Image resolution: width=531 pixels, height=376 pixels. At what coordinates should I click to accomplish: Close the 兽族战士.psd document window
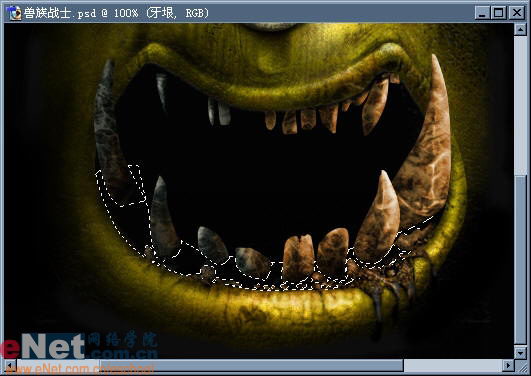coord(516,13)
